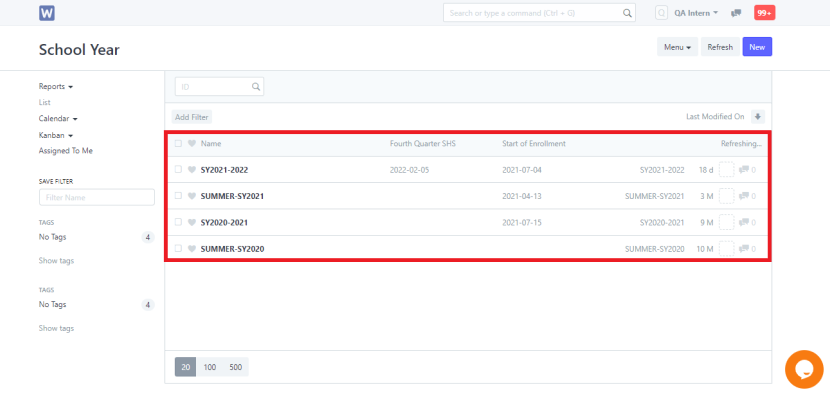Image resolution: width=830 pixels, height=397 pixels.
Task: Click the assignment avatar box in SY2021-2022 row
Action: click(x=727, y=170)
